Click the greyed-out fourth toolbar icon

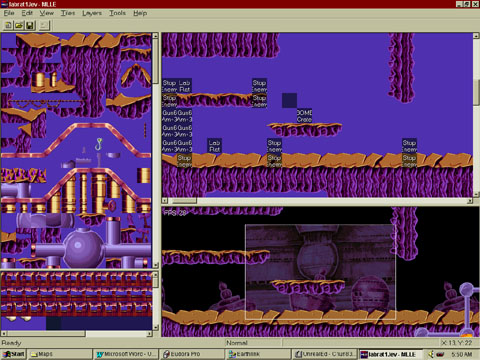44,25
